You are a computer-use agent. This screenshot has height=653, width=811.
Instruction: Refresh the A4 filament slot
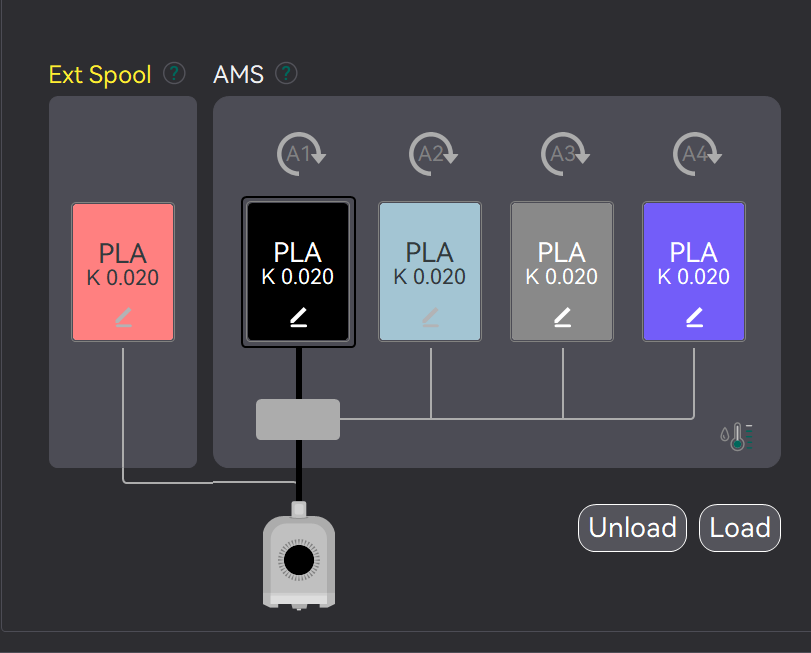[697, 154]
